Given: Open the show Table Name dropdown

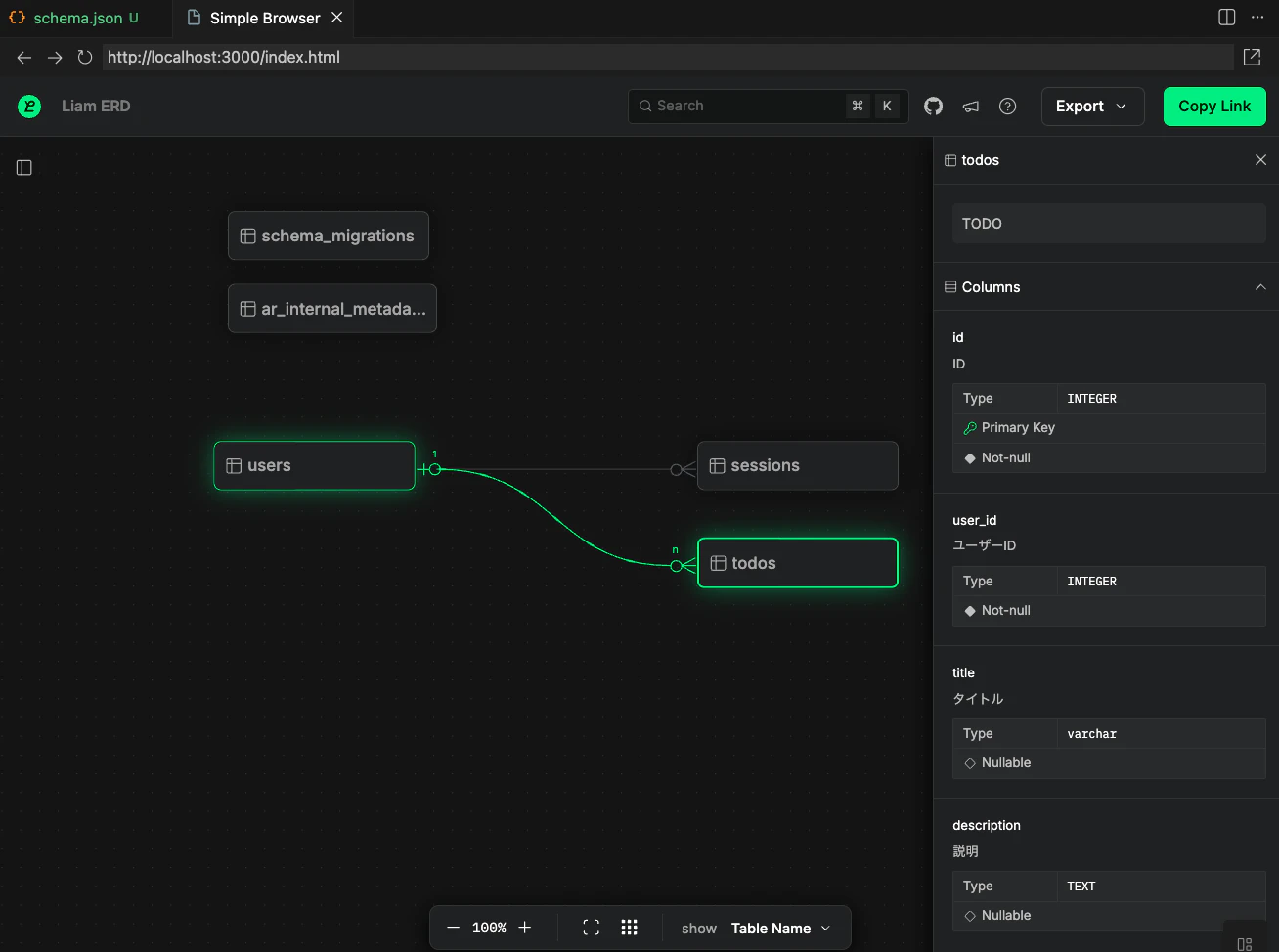Looking at the screenshot, I should click(780, 929).
